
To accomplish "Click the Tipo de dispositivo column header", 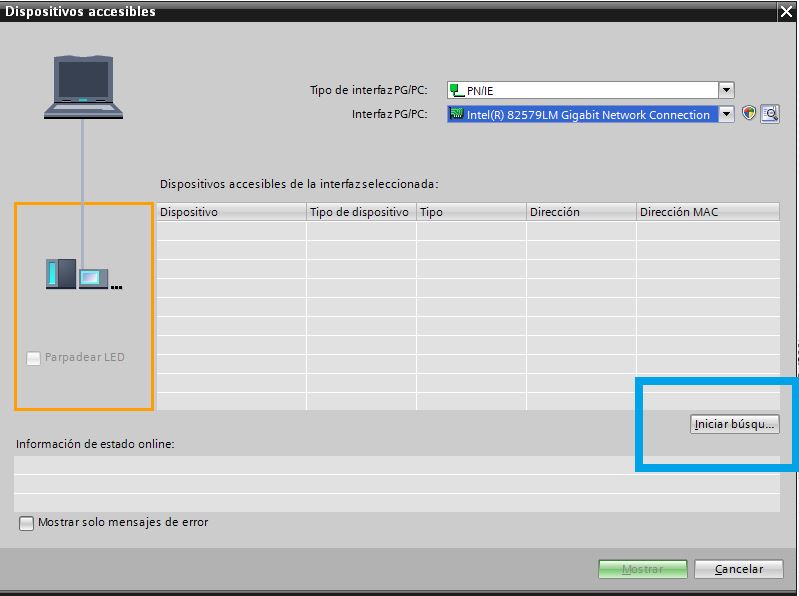I will click(360, 212).
